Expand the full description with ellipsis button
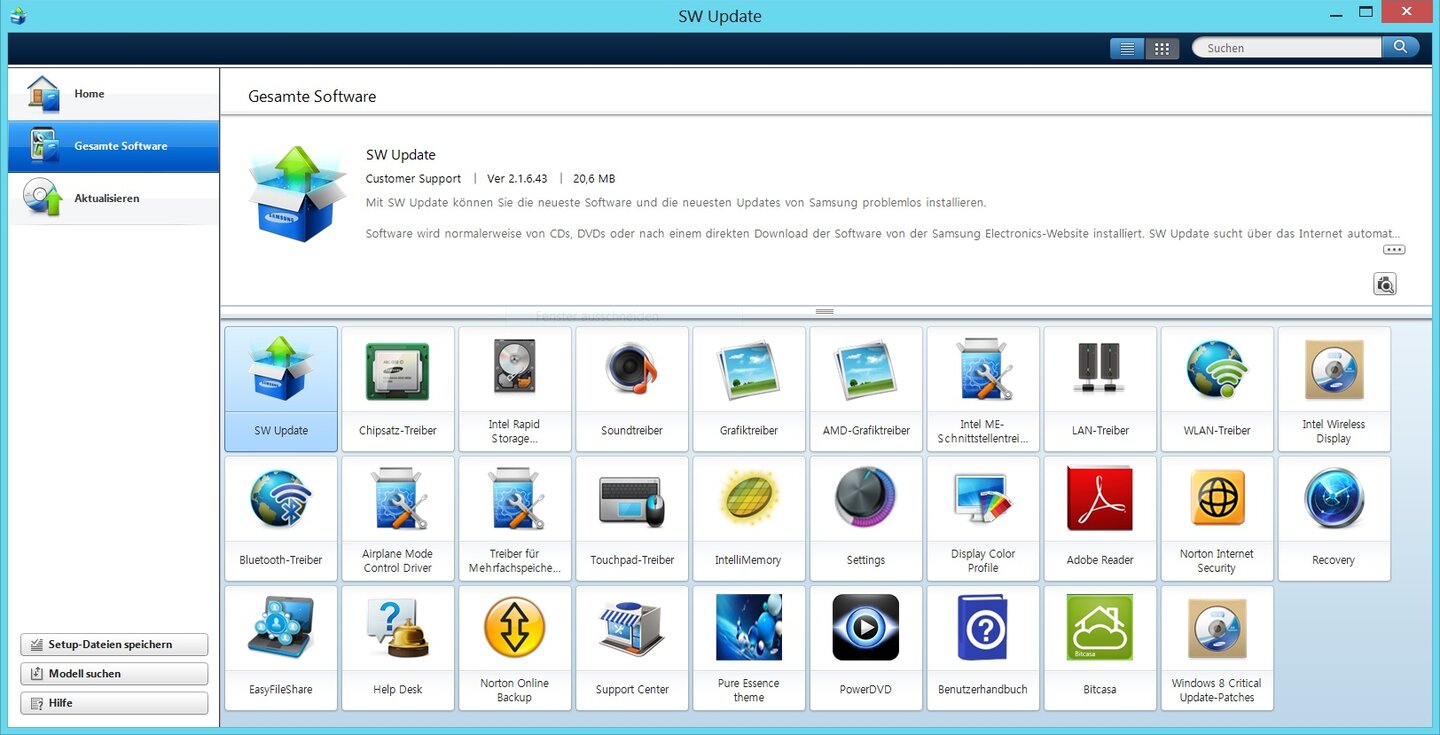The width and height of the screenshot is (1440, 735). click(1394, 250)
